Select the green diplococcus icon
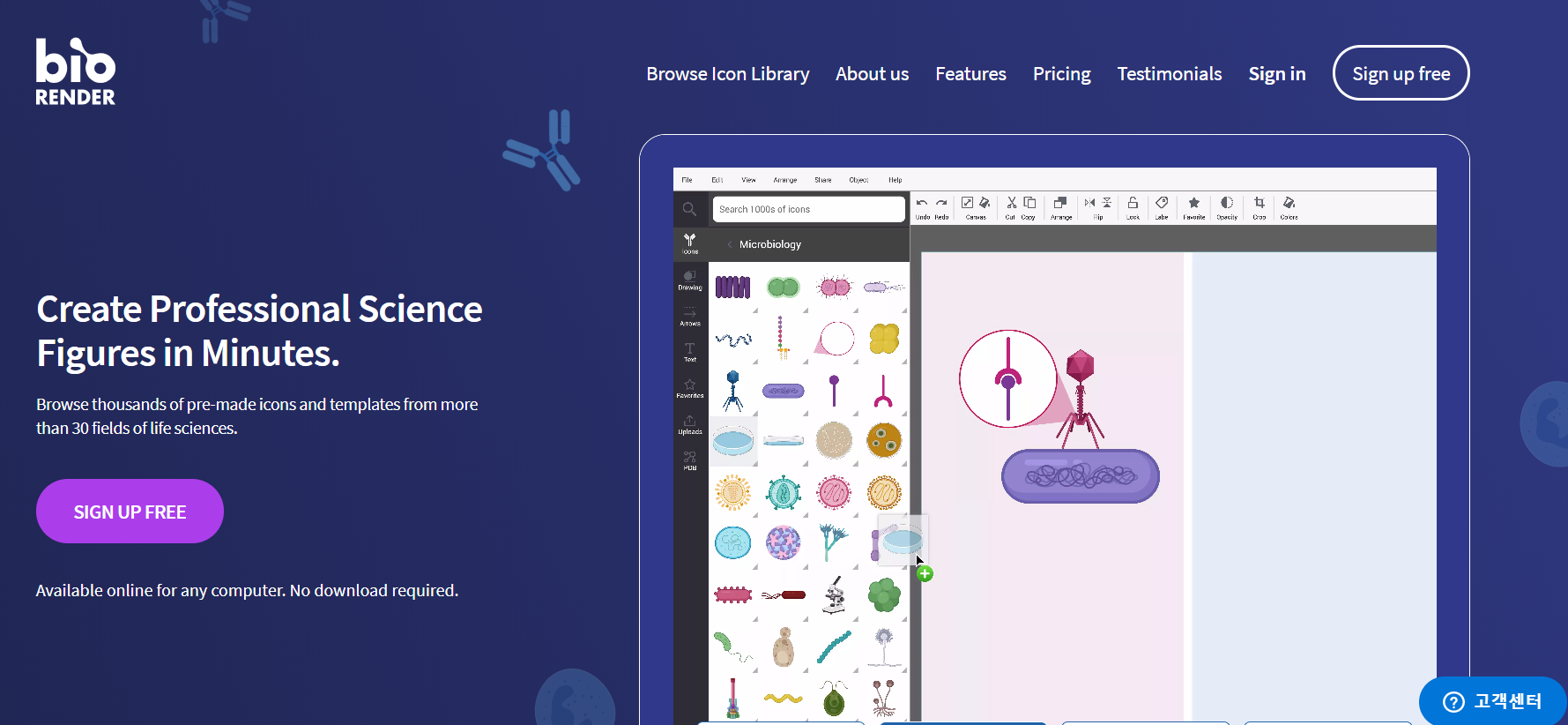 (x=783, y=288)
